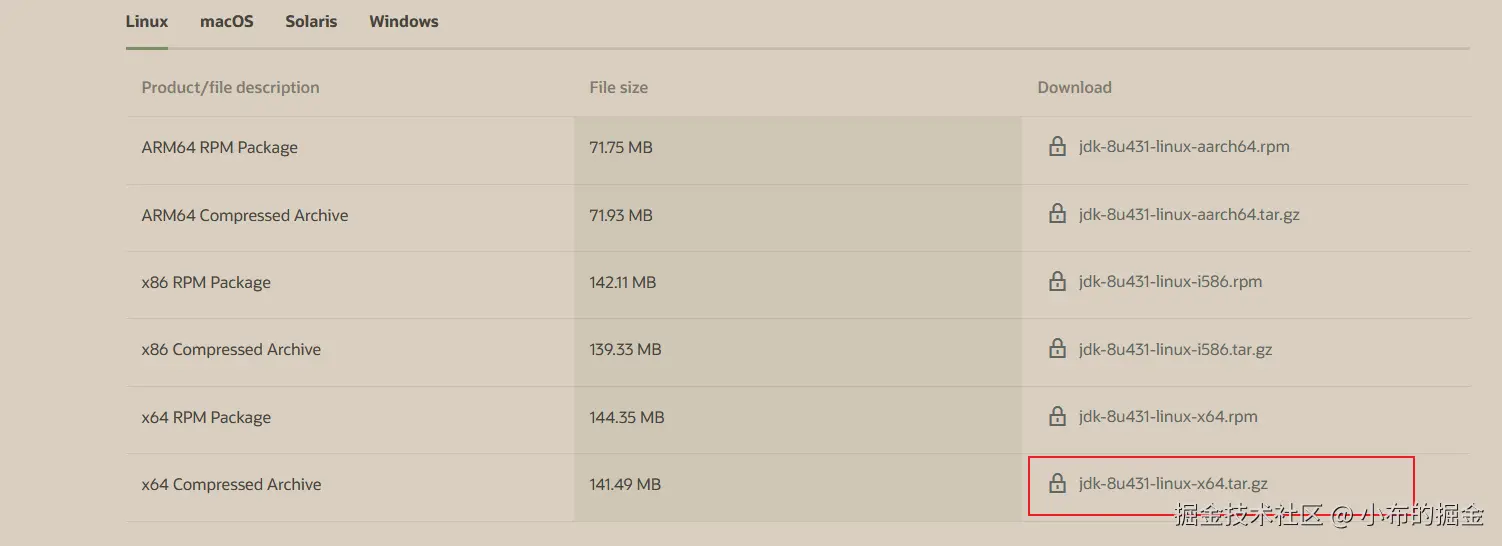
Task: Select the Solaris tab
Action: point(311,21)
